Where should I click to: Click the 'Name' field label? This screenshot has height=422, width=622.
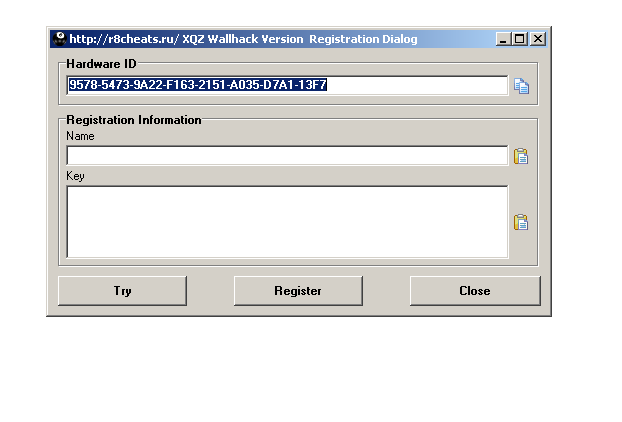pyautogui.click(x=80, y=136)
